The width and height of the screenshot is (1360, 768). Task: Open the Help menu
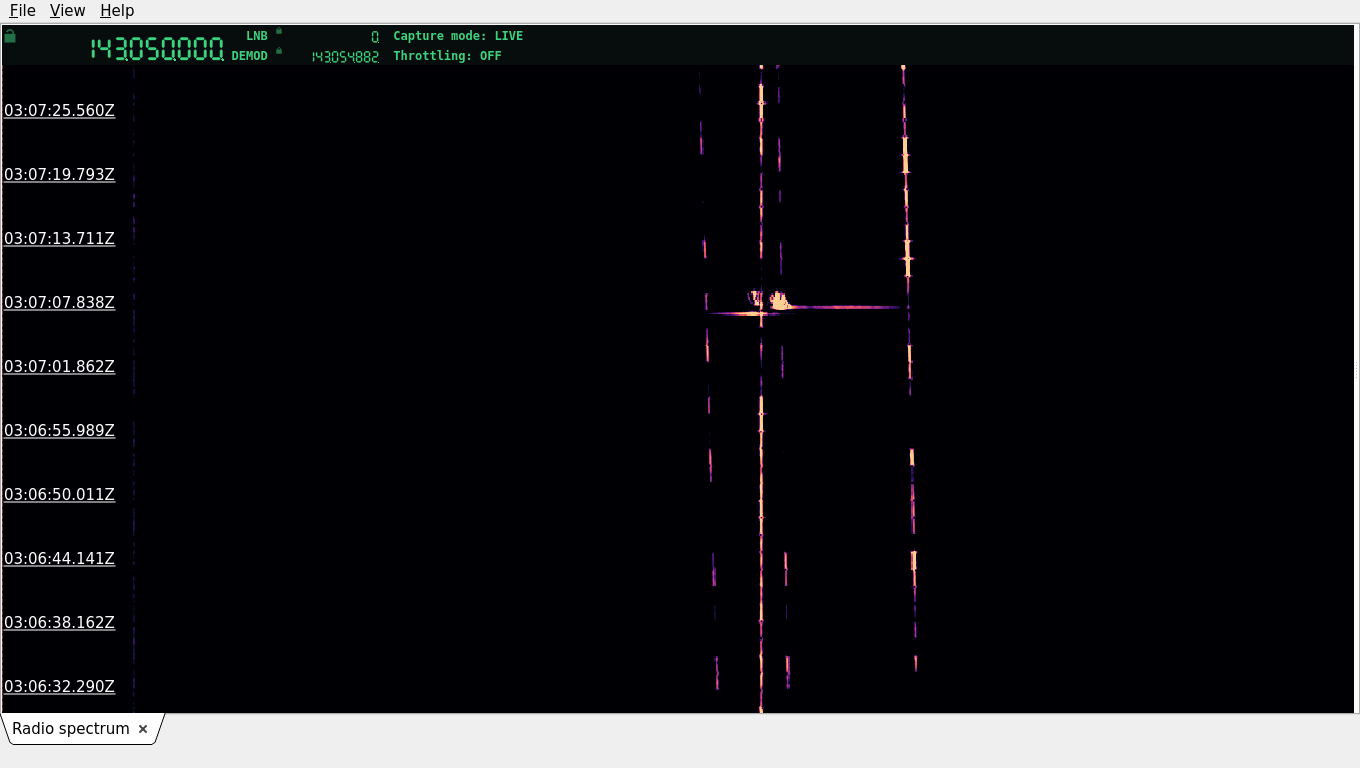[x=117, y=10]
